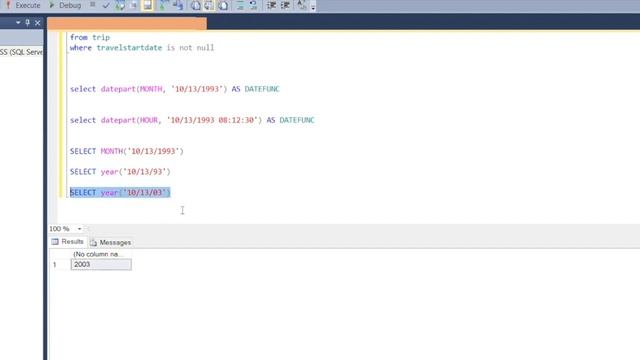The height and width of the screenshot is (360, 640).
Task: Select the orange query document tab
Action: (127, 23)
